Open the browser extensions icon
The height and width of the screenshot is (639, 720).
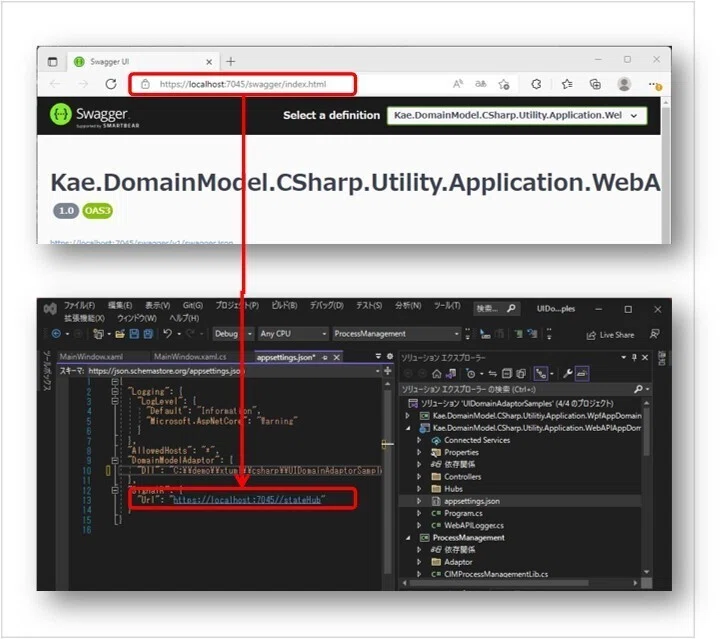click(x=536, y=84)
